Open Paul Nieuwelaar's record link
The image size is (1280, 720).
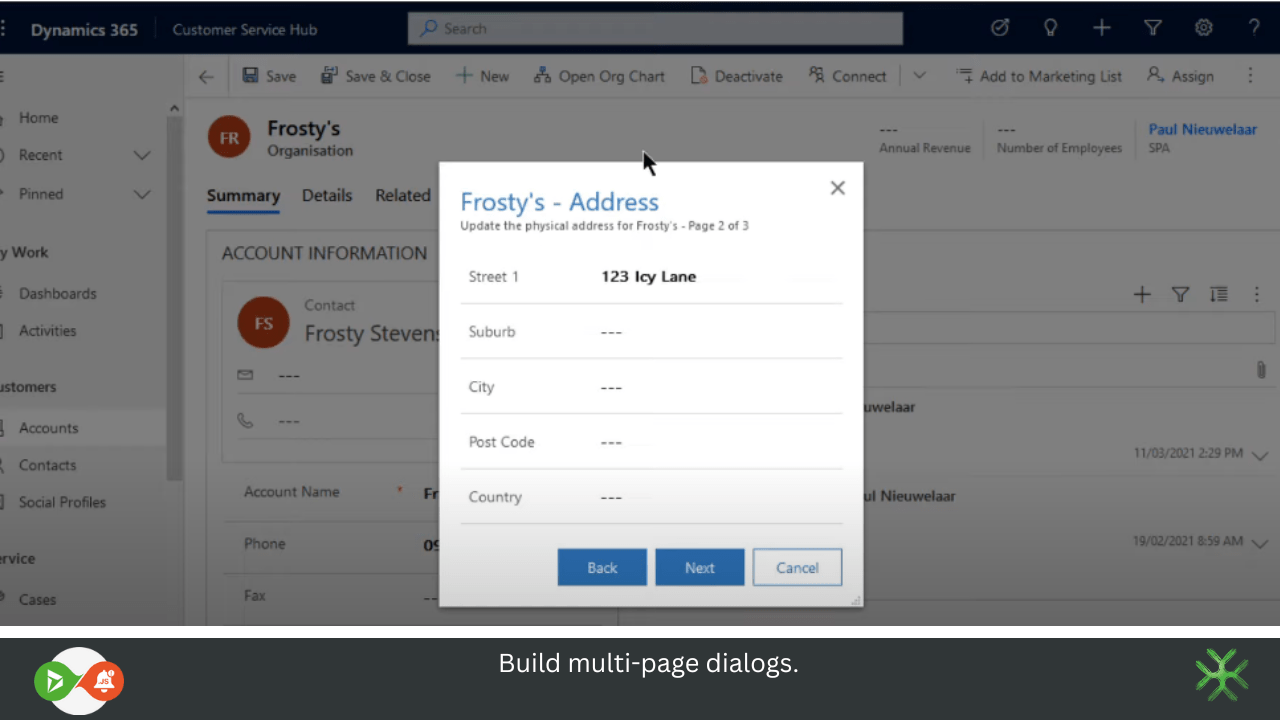(x=1202, y=129)
